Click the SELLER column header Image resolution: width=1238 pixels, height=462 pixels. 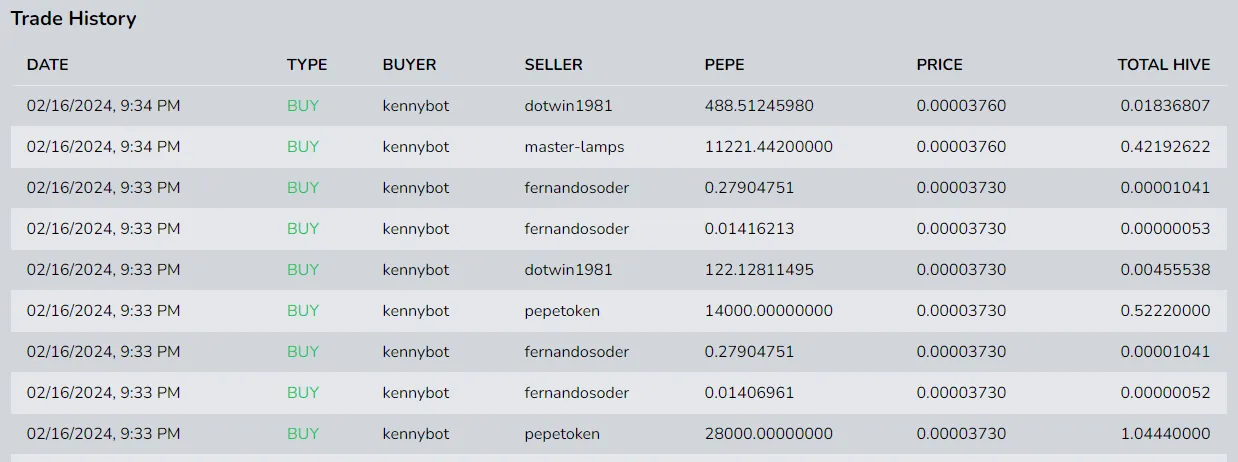tap(553, 65)
